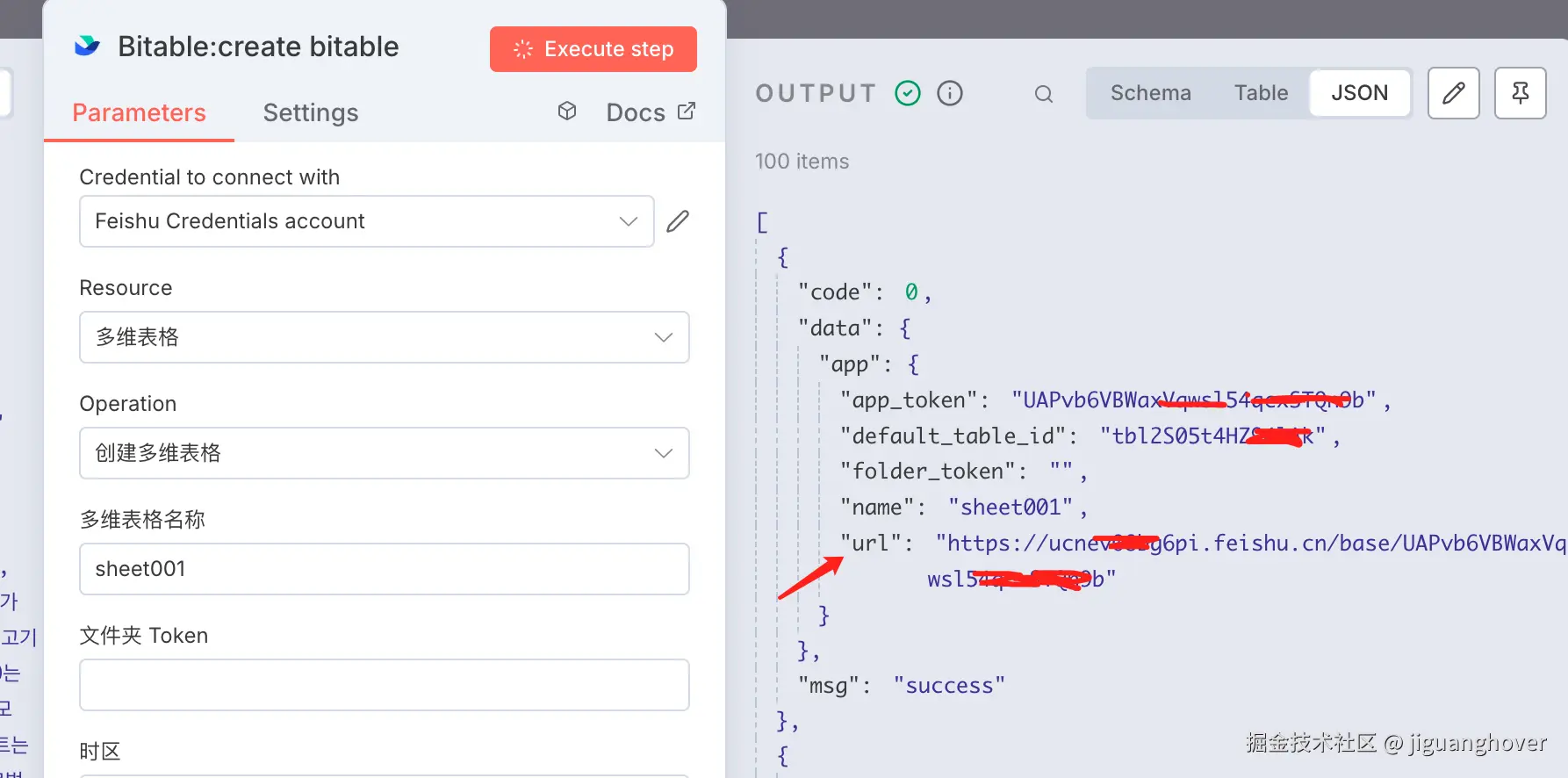Click the 'Credential to connect with' label
This screenshot has height=778, width=1568.
click(x=210, y=177)
